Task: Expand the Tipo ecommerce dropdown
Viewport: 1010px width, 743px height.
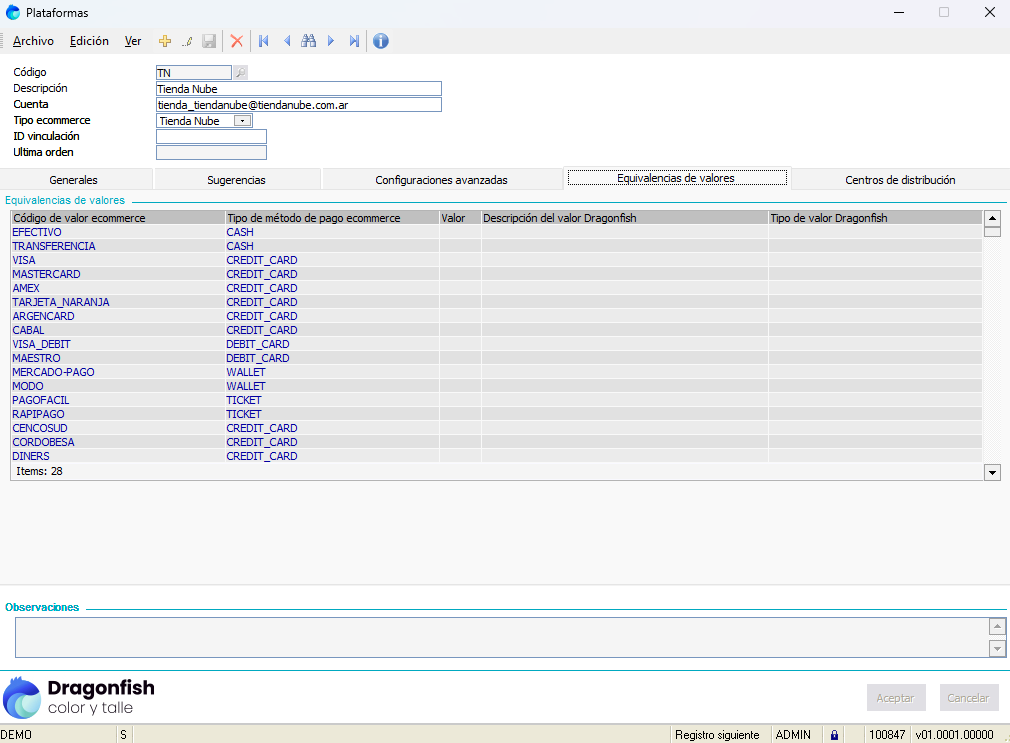Action: tap(242, 121)
